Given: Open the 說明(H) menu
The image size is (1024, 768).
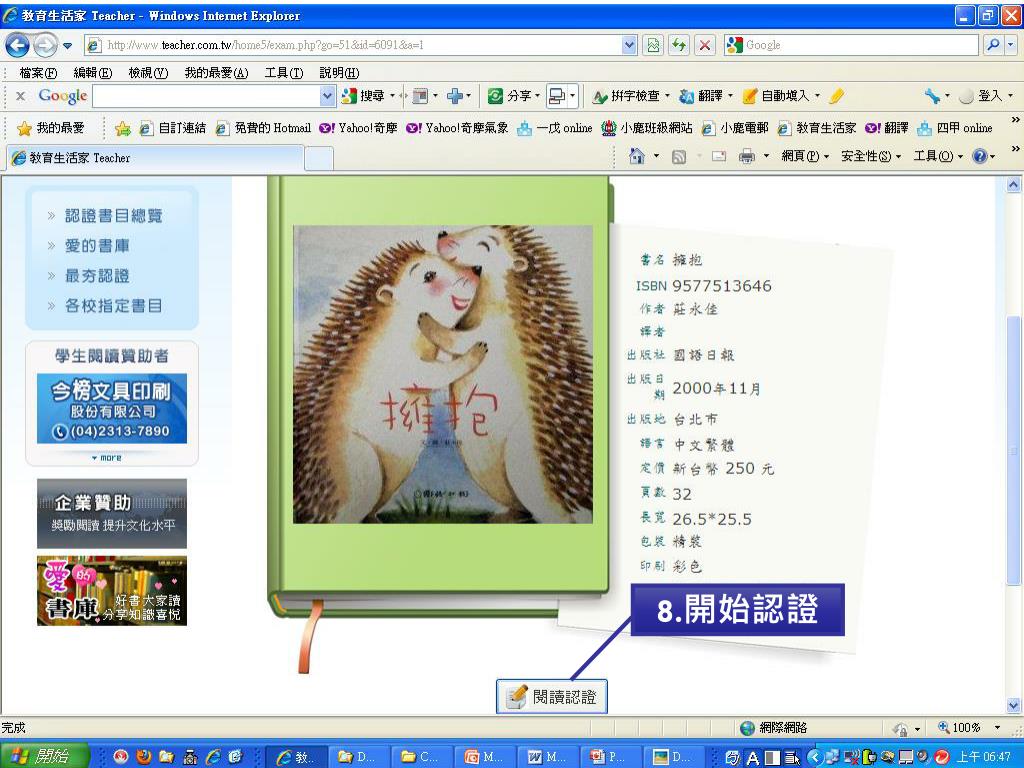Looking at the screenshot, I should 339,72.
